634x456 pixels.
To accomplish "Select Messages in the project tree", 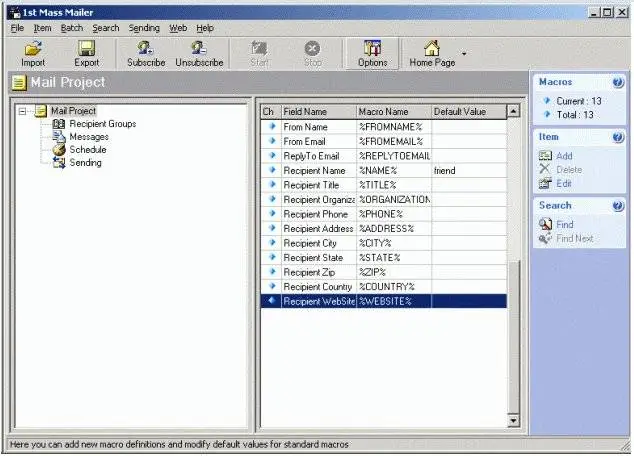I will (89, 137).
